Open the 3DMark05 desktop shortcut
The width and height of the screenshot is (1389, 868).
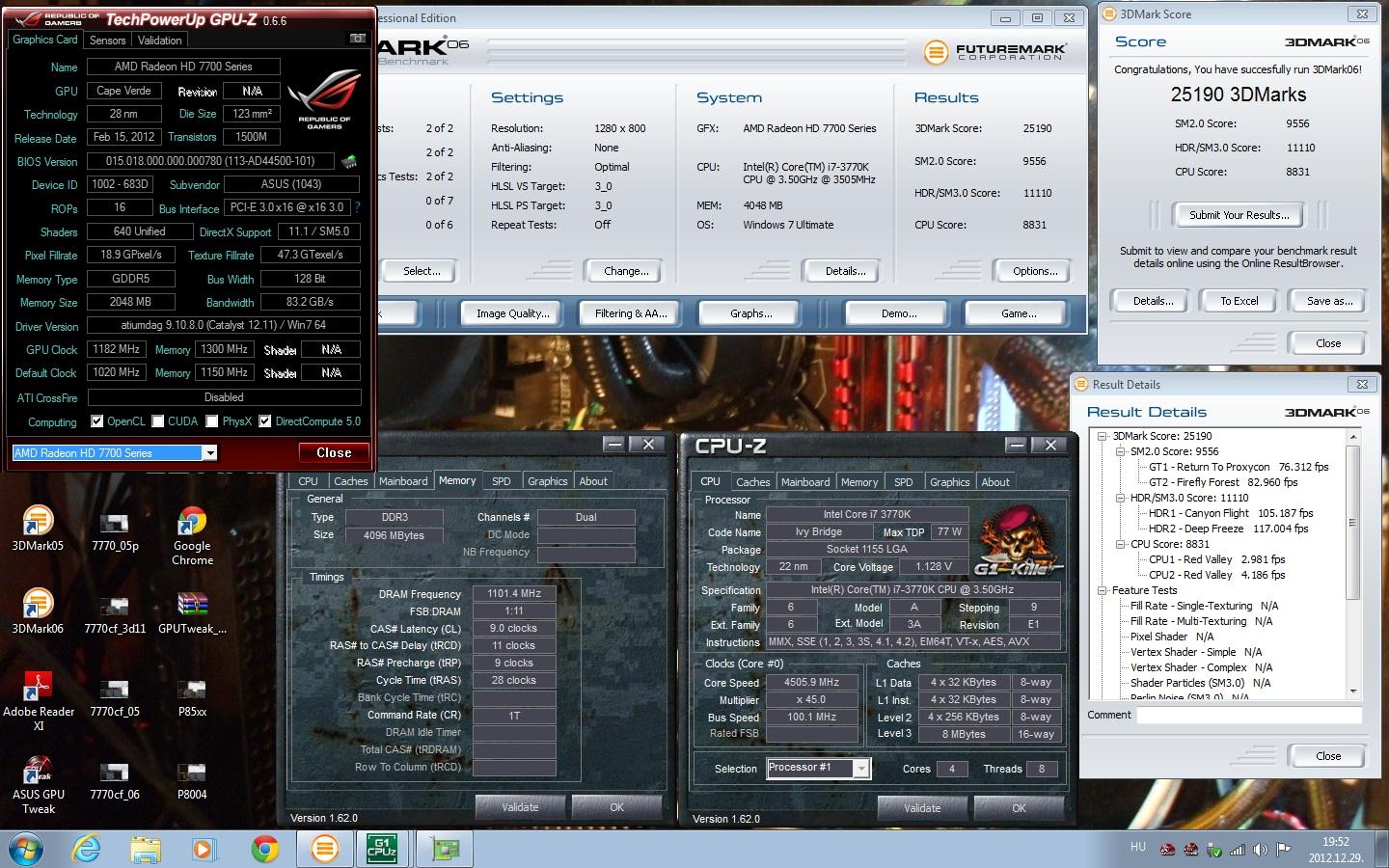38,527
